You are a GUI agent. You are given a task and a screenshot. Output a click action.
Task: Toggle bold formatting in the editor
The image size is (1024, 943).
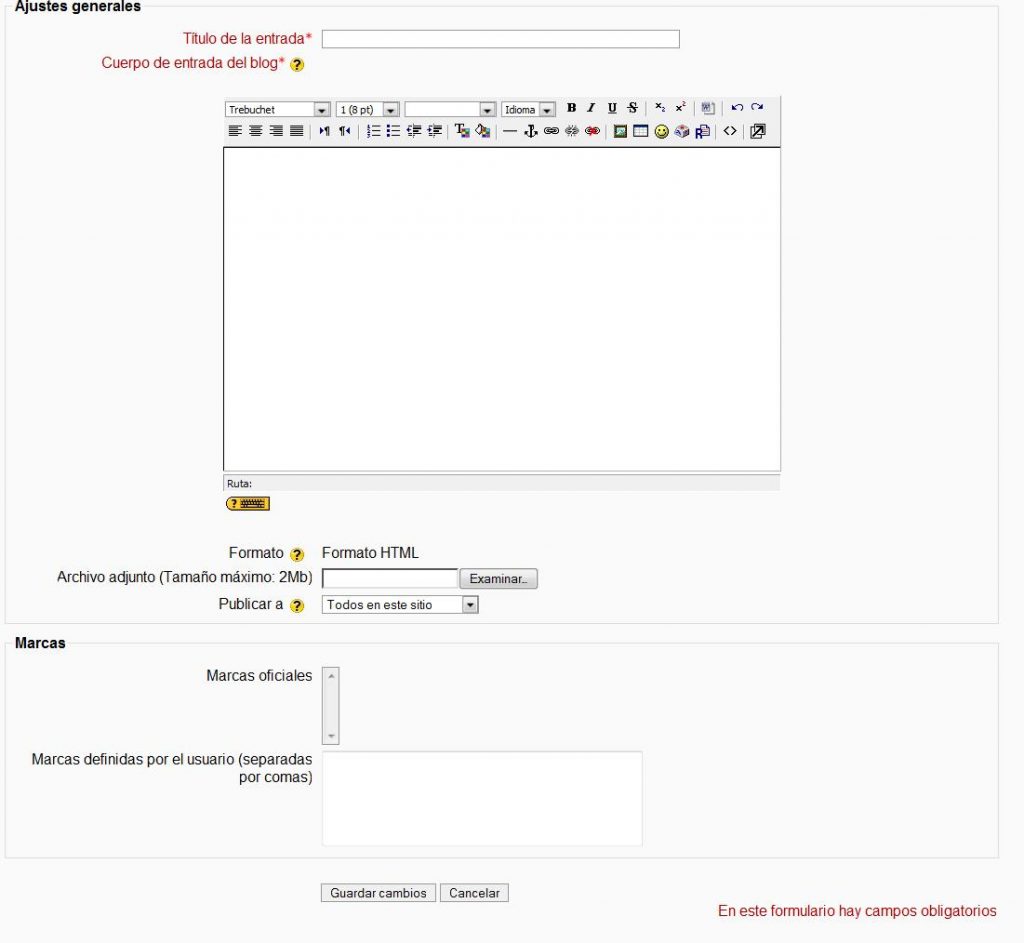pyautogui.click(x=571, y=108)
